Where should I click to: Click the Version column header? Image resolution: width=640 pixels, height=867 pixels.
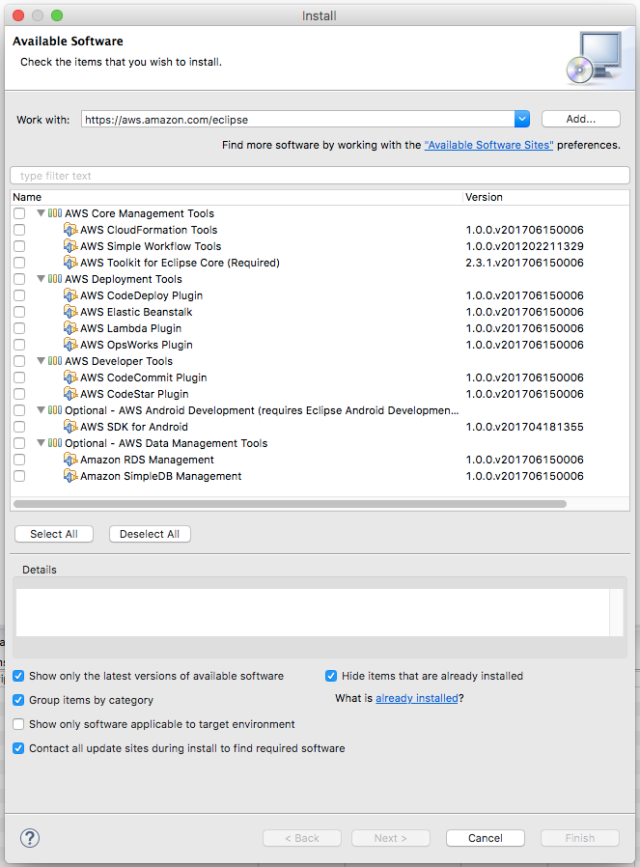tap(484, 197)
